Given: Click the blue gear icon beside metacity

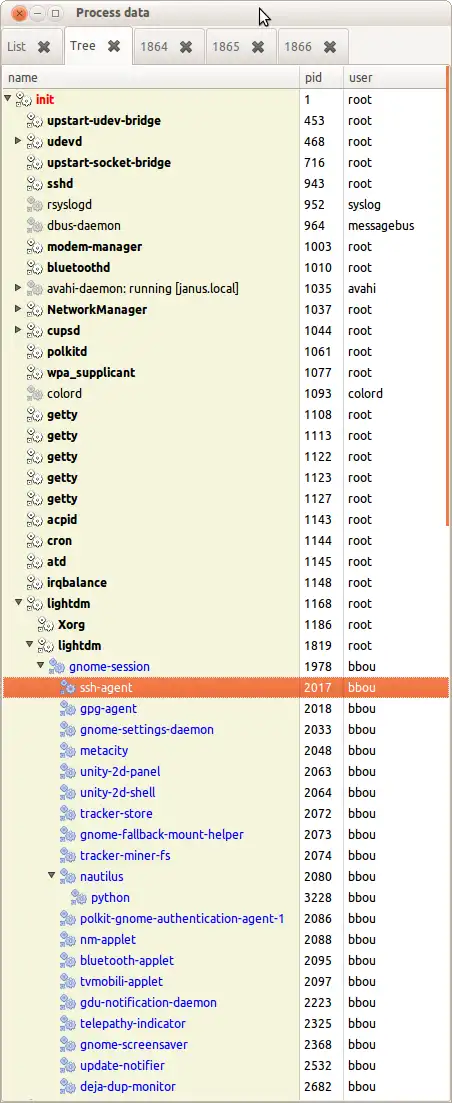Looking at the screenshot, I should [68, 751].
